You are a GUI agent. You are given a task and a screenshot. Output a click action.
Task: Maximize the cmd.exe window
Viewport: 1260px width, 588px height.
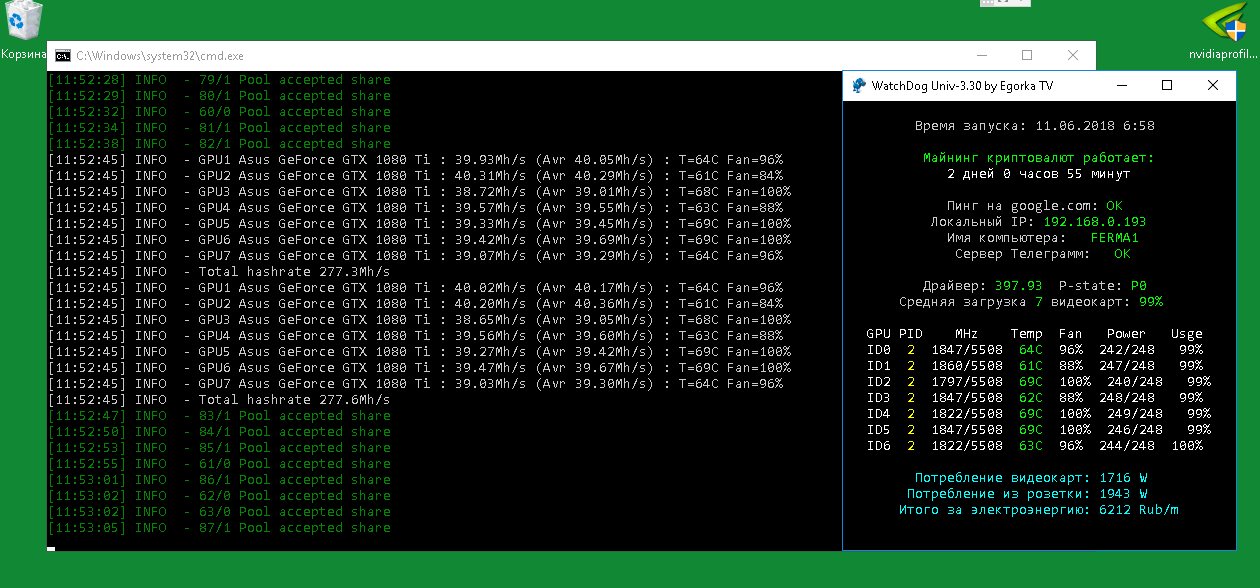click(x=1027, y=56)
